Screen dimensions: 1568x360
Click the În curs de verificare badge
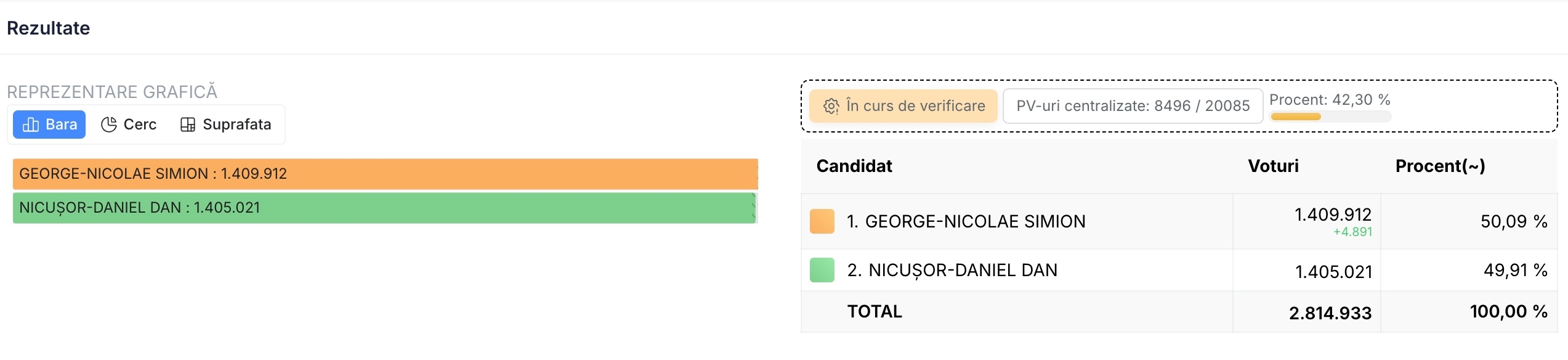click(x=903, y=106)
